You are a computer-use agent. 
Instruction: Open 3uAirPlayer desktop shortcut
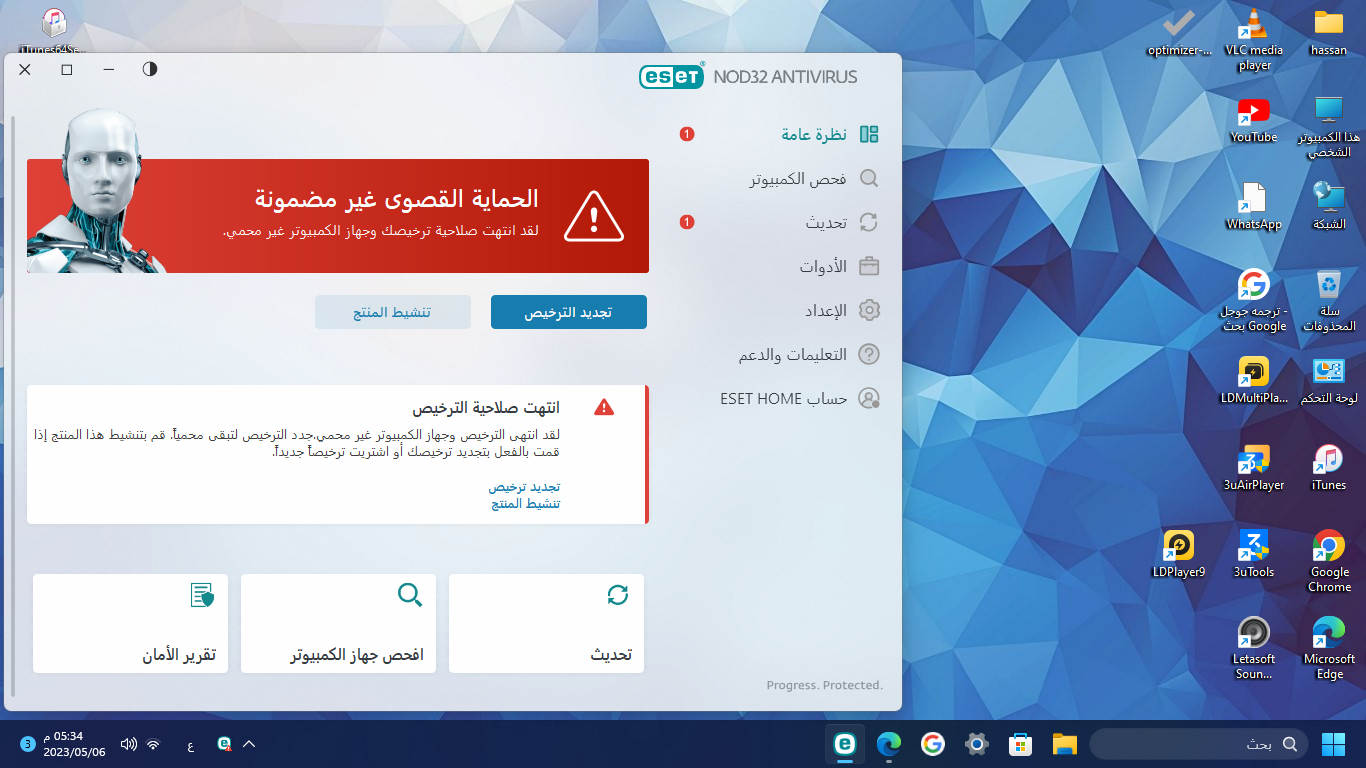[x=1254, y=467]
